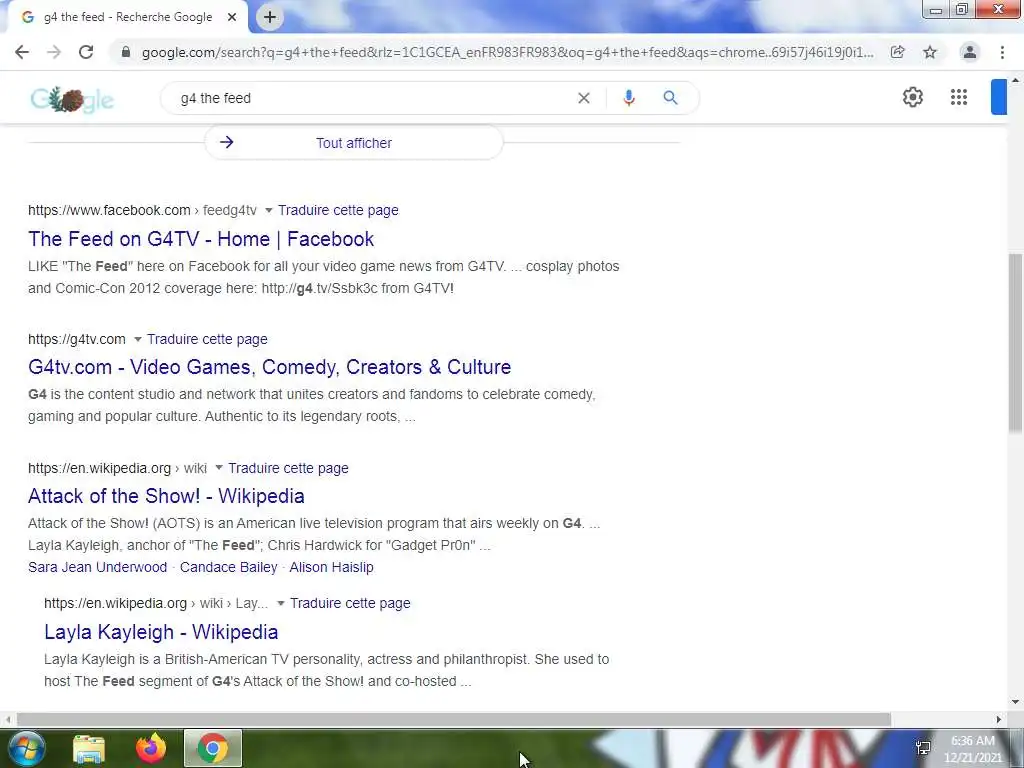Image resolution: width=1024 pixels, height=768 pixels.
Task: Click scroll-right arrow of horizontal scrollbar
Action: [999, 719]
